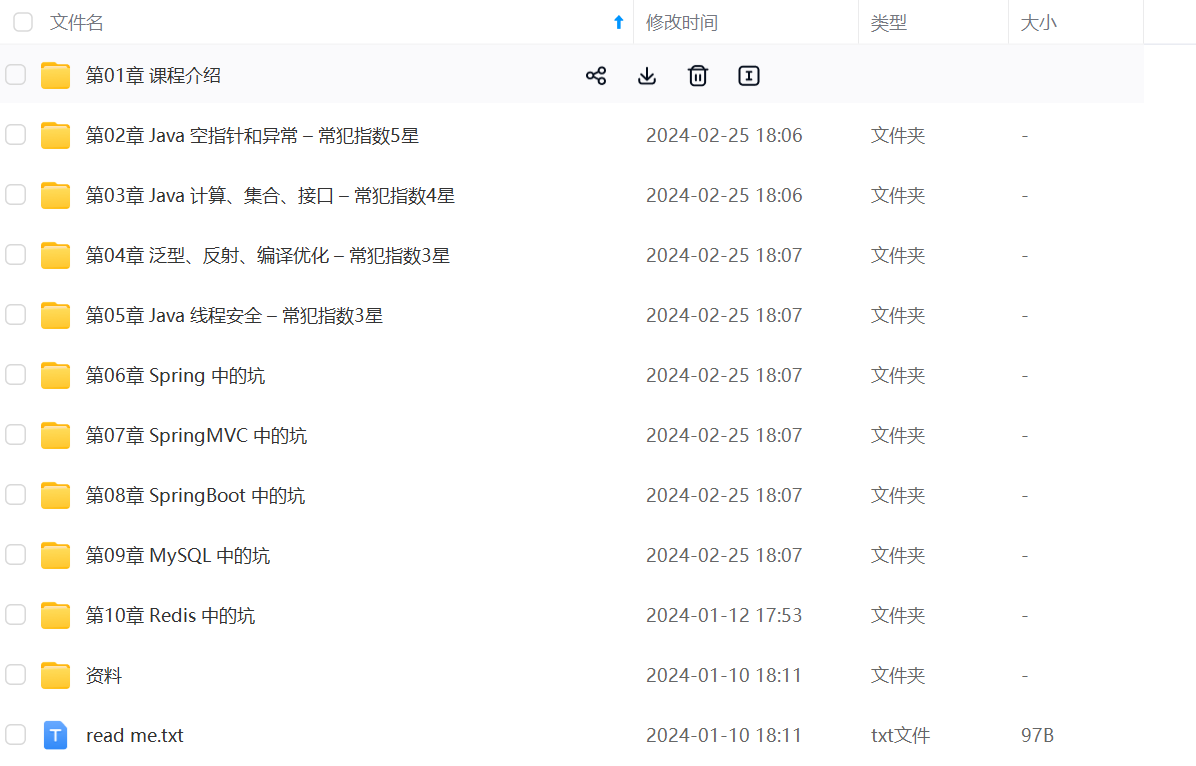Open folder icon for 第01章 课程介绍

point(56,76)
